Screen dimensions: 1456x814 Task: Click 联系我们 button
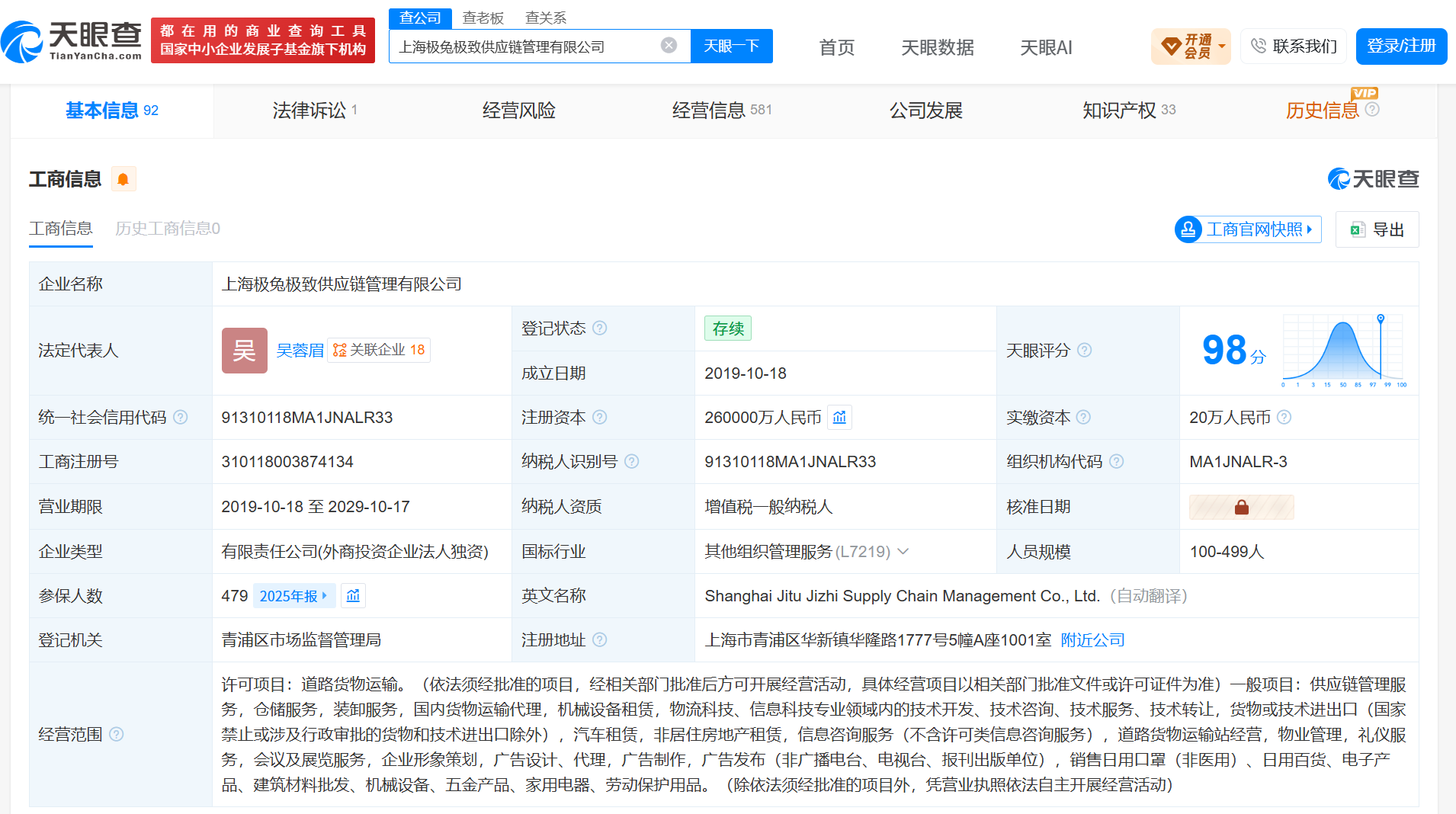(1294, 46)
